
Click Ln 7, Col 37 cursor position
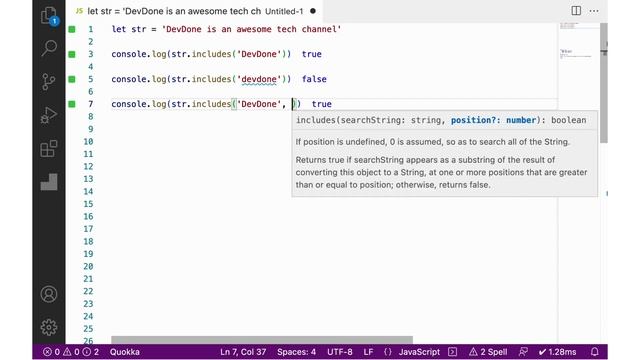pyautogui.click(x=243, y=352)
